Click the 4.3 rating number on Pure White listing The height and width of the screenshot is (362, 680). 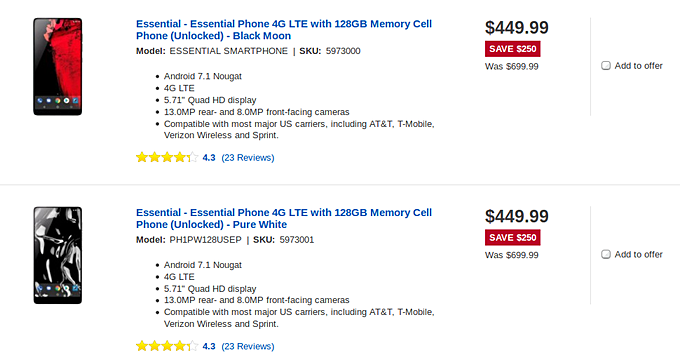209,346
